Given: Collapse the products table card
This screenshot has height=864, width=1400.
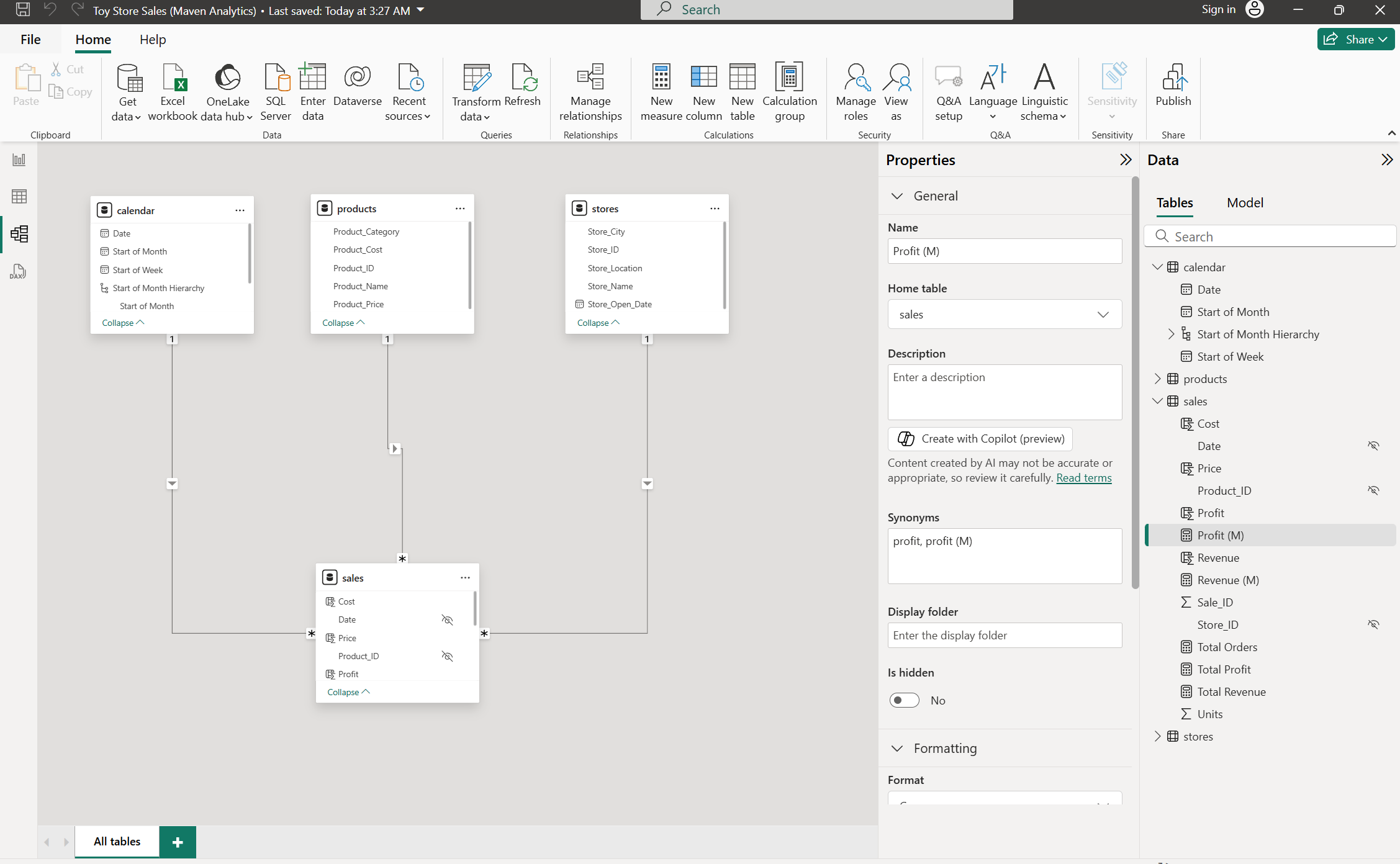Looking at the screenshot, I should coord(343,323).
